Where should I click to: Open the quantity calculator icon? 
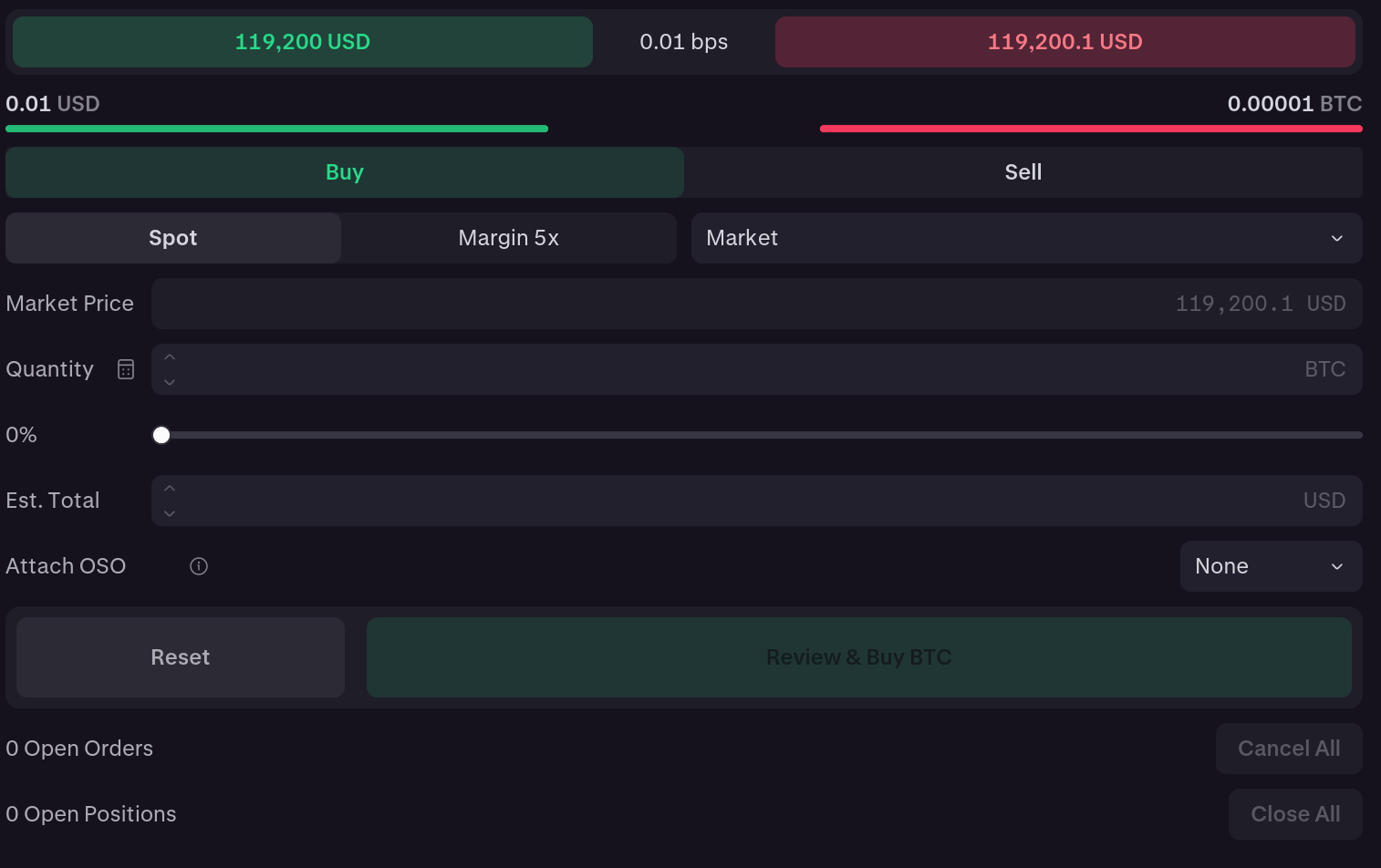click(x=125, y=368)
